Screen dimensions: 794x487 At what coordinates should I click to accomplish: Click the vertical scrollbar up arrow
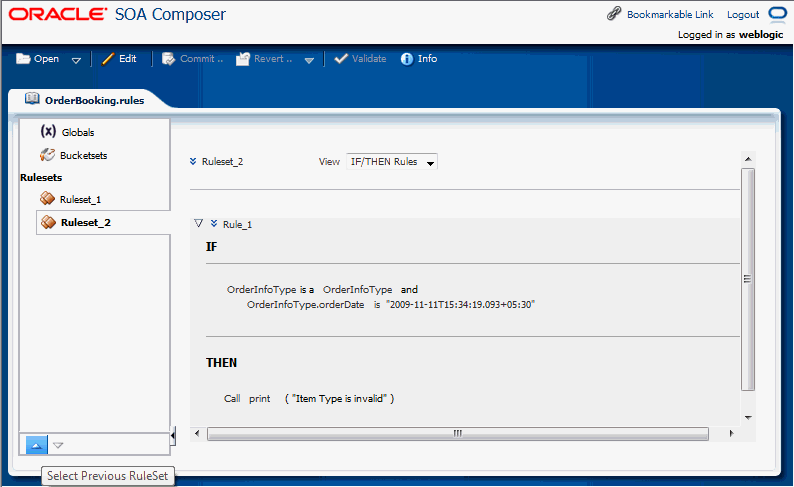click(x=748, y=159)
